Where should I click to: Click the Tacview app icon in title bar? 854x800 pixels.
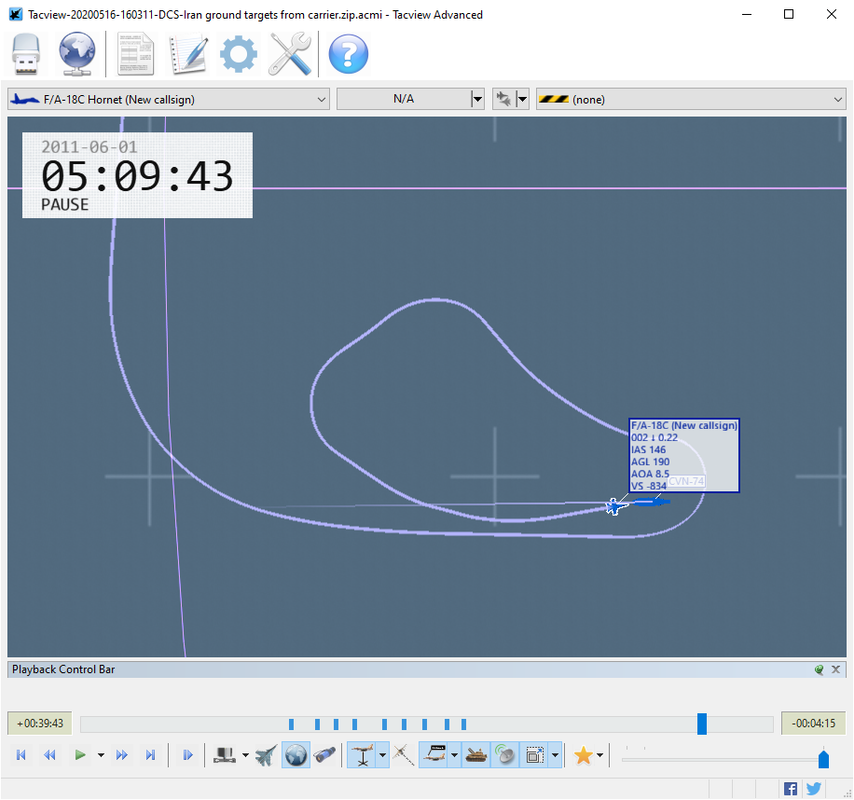(x=15, y=14)
